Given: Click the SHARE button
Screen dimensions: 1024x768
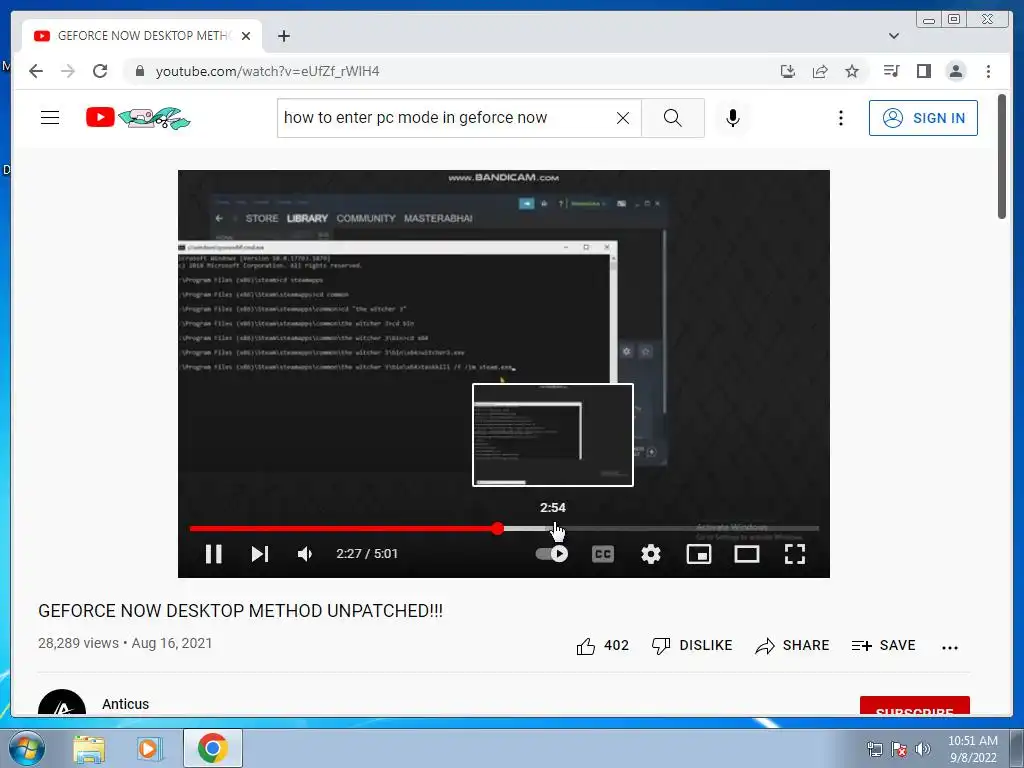Looking at the screenshot, I should click(x=792, y=646).
